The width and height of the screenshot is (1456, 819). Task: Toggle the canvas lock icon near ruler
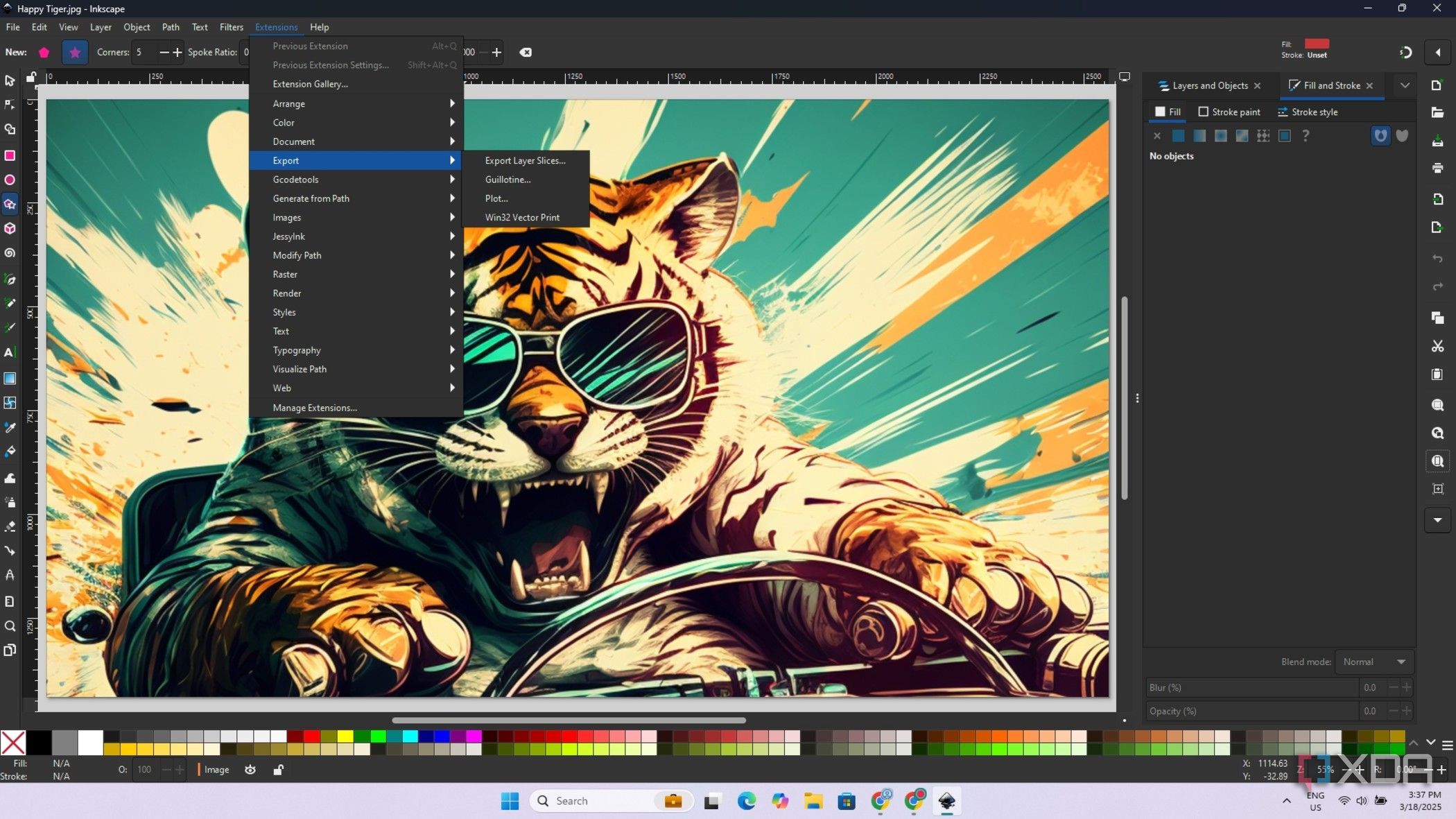pos(31,77)
